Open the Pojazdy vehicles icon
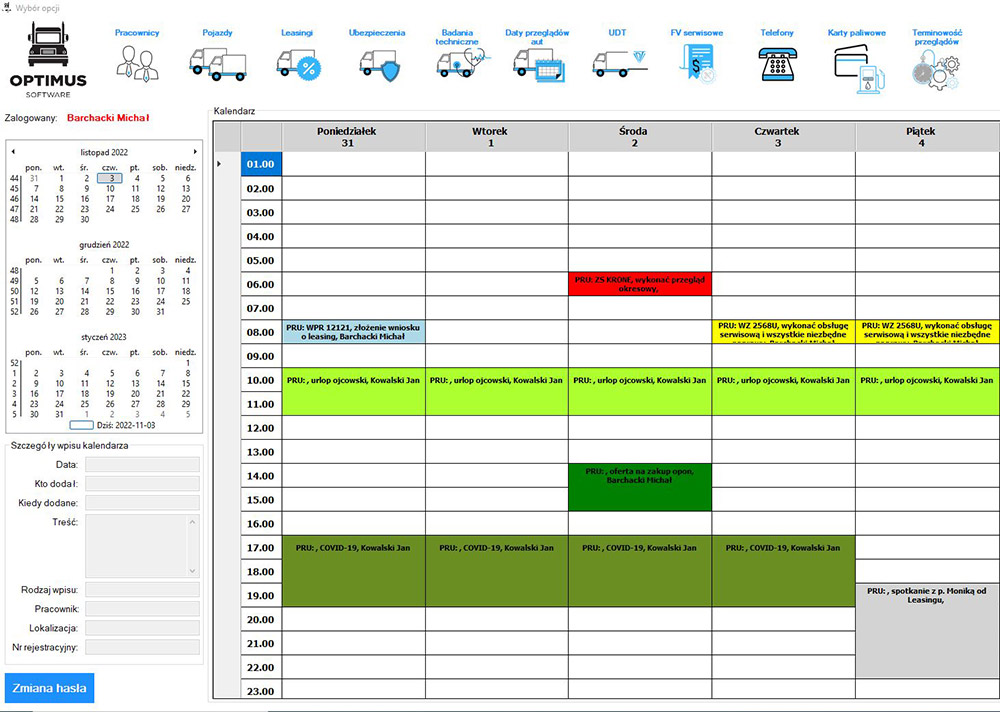The width and height of the screenshot is (1000, 712). pyautogui.click(x=217, y=64)
